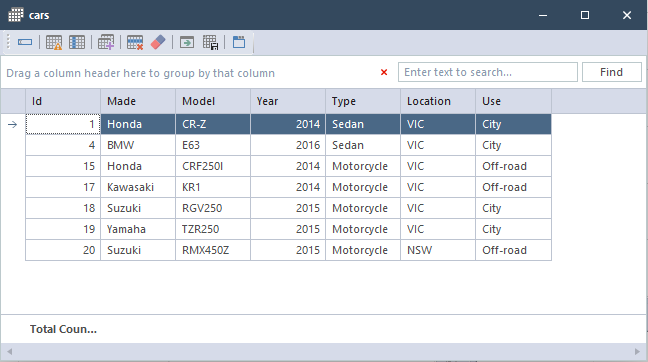Click the search text input field
Screen dimensions: 648x362
tap(488, 72)
